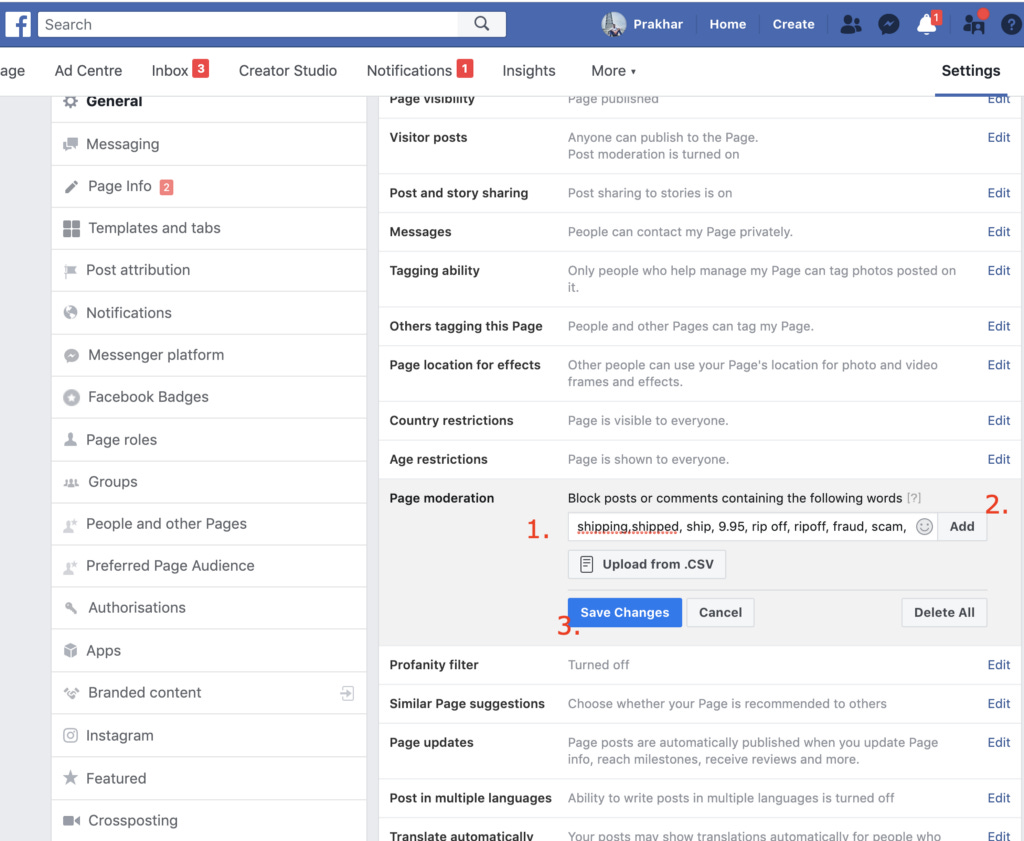Click the Upload from .CSV button
Image resolution: width=1024 pixels, height=841 pixels.
pos(647,564)
